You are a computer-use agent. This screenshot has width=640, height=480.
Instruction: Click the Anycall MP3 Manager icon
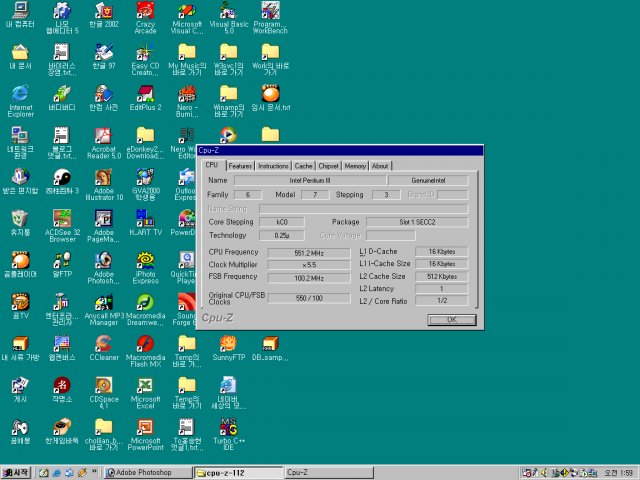[104, 310]
